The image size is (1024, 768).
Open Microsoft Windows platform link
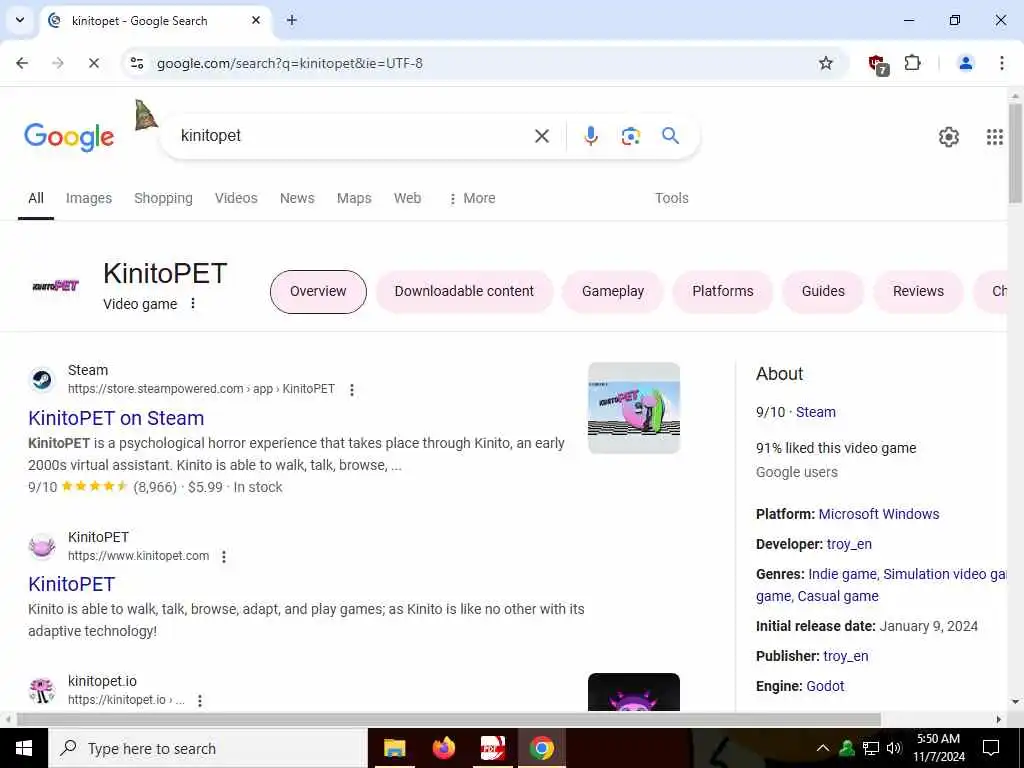click(878, 514)
